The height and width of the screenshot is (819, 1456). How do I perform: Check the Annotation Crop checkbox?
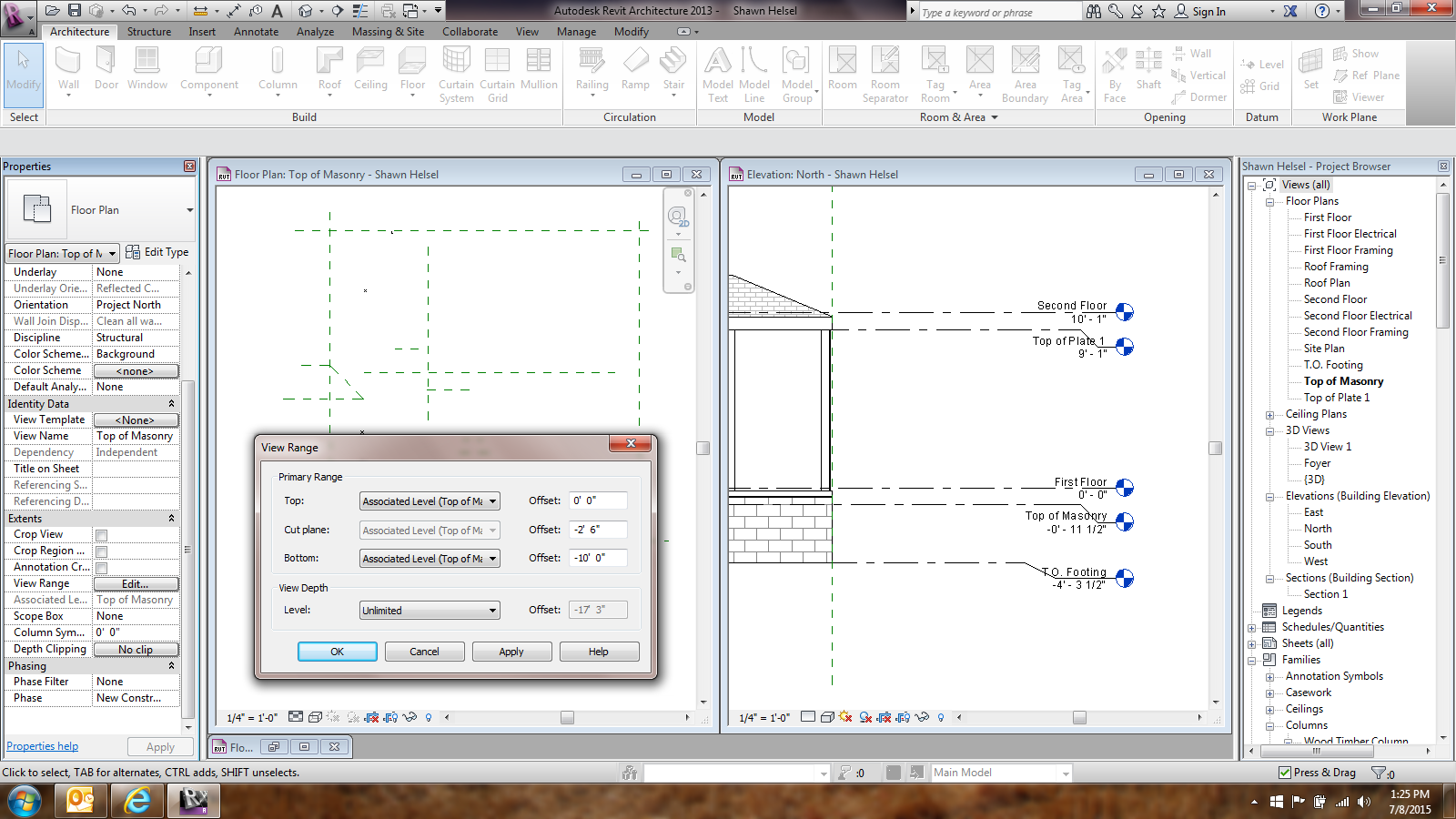click(x=102, y=568)
